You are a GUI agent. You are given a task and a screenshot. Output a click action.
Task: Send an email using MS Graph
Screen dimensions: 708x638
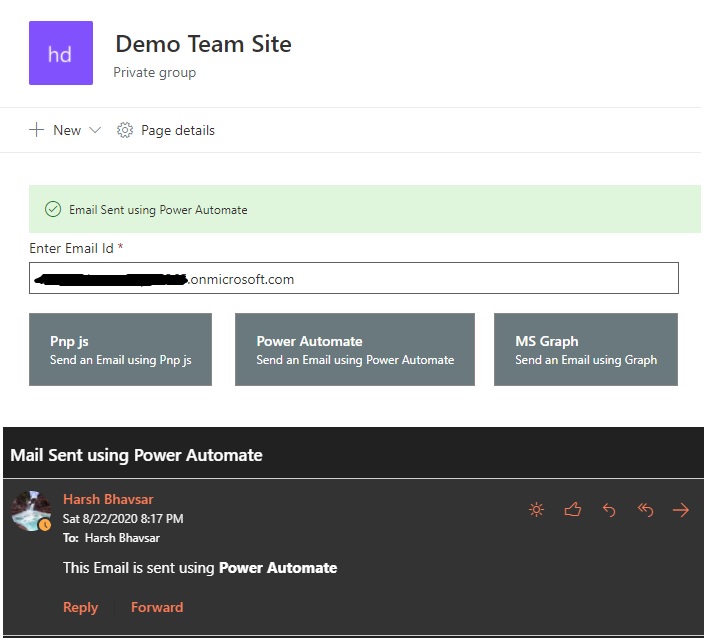pos(586,349)
